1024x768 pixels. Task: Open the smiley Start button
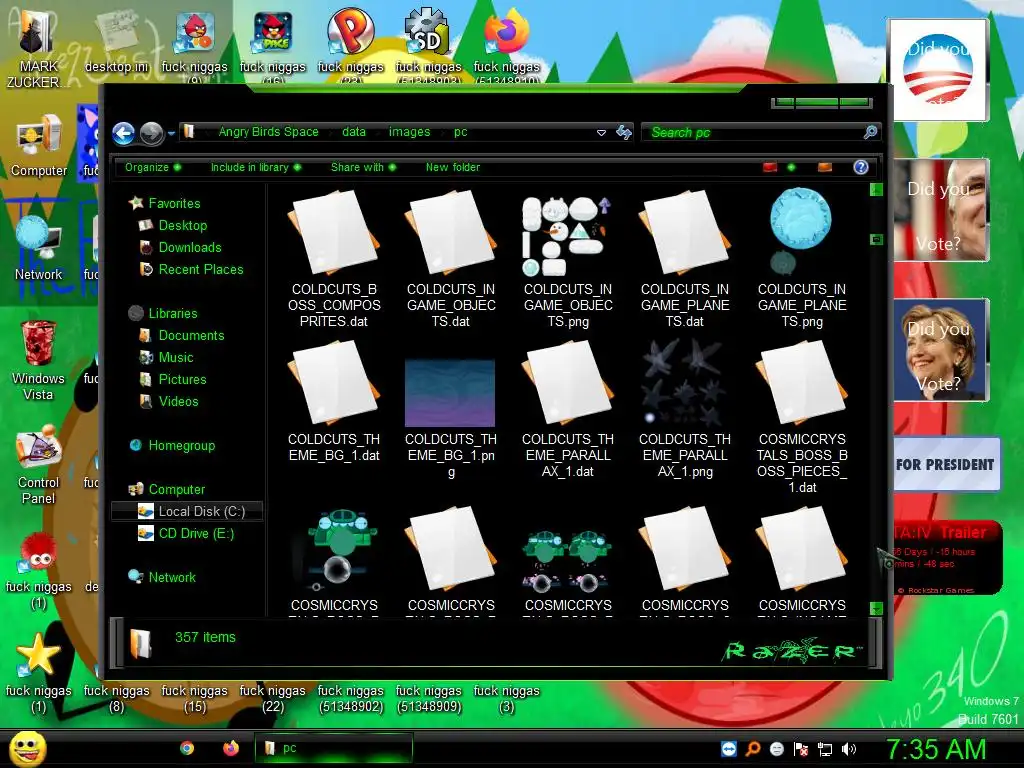27,748
